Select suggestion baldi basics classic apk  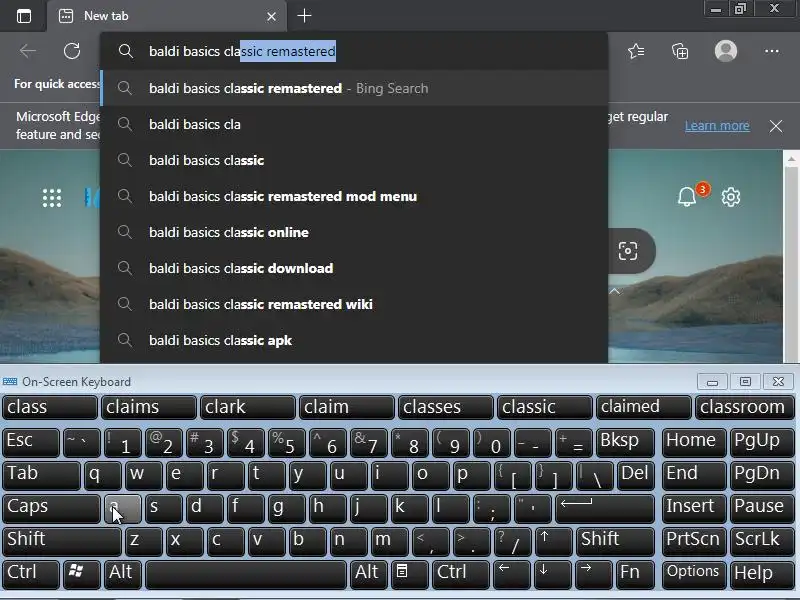click(354, 340)
